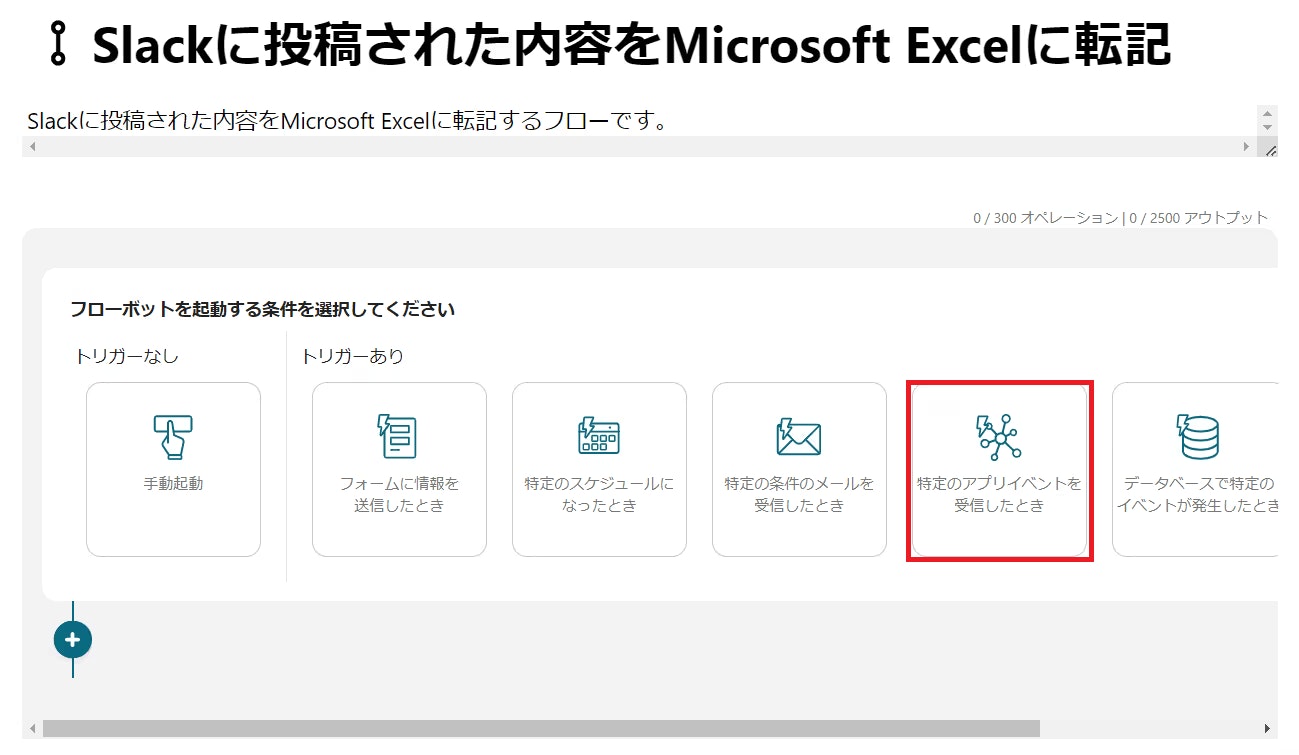Add a step with the plus button
The image size is (1299, 755).
pyautogui.click(x=73, y=640)
